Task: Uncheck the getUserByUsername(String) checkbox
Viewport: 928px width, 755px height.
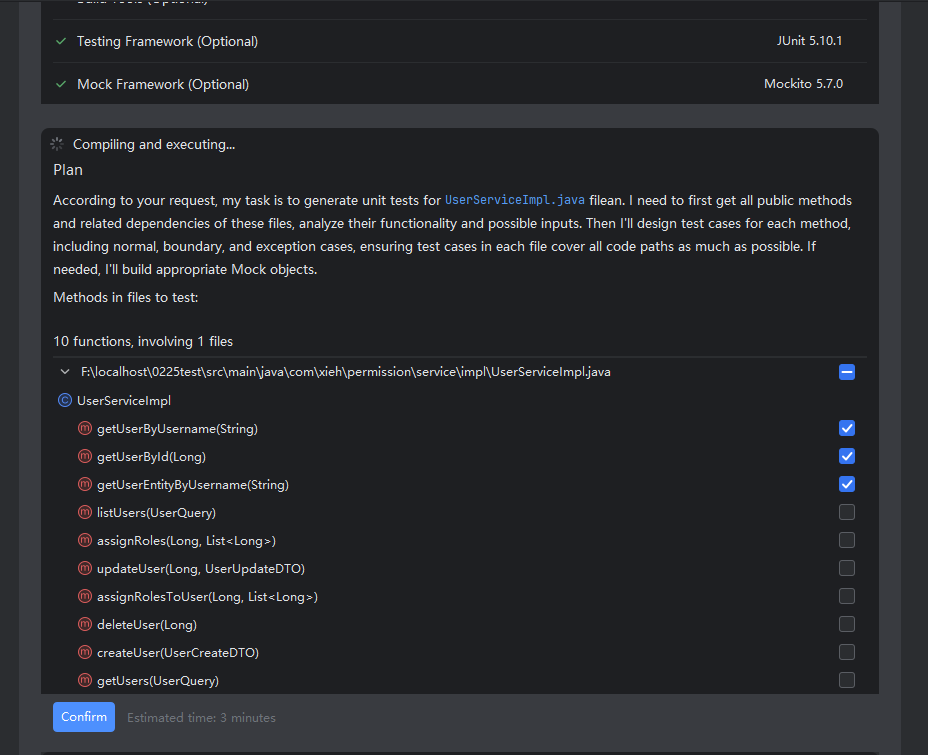Action: pyautogui.click(x=847, y=428)
